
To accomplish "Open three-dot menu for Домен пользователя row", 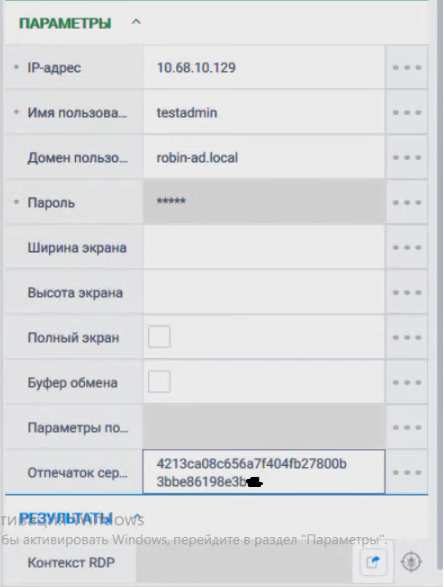I will 407,158.
